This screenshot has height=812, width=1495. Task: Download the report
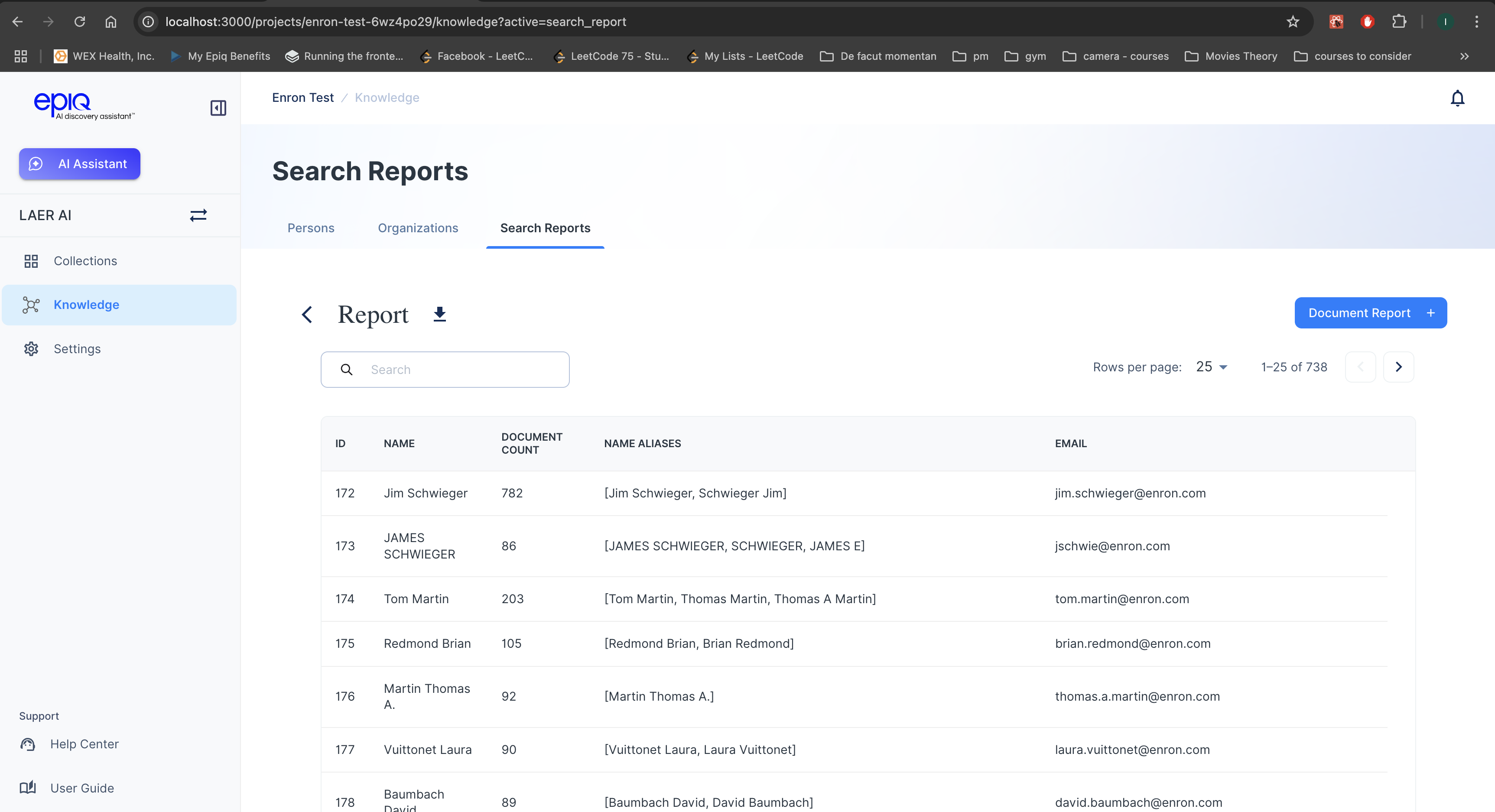(x=440, y=314)
